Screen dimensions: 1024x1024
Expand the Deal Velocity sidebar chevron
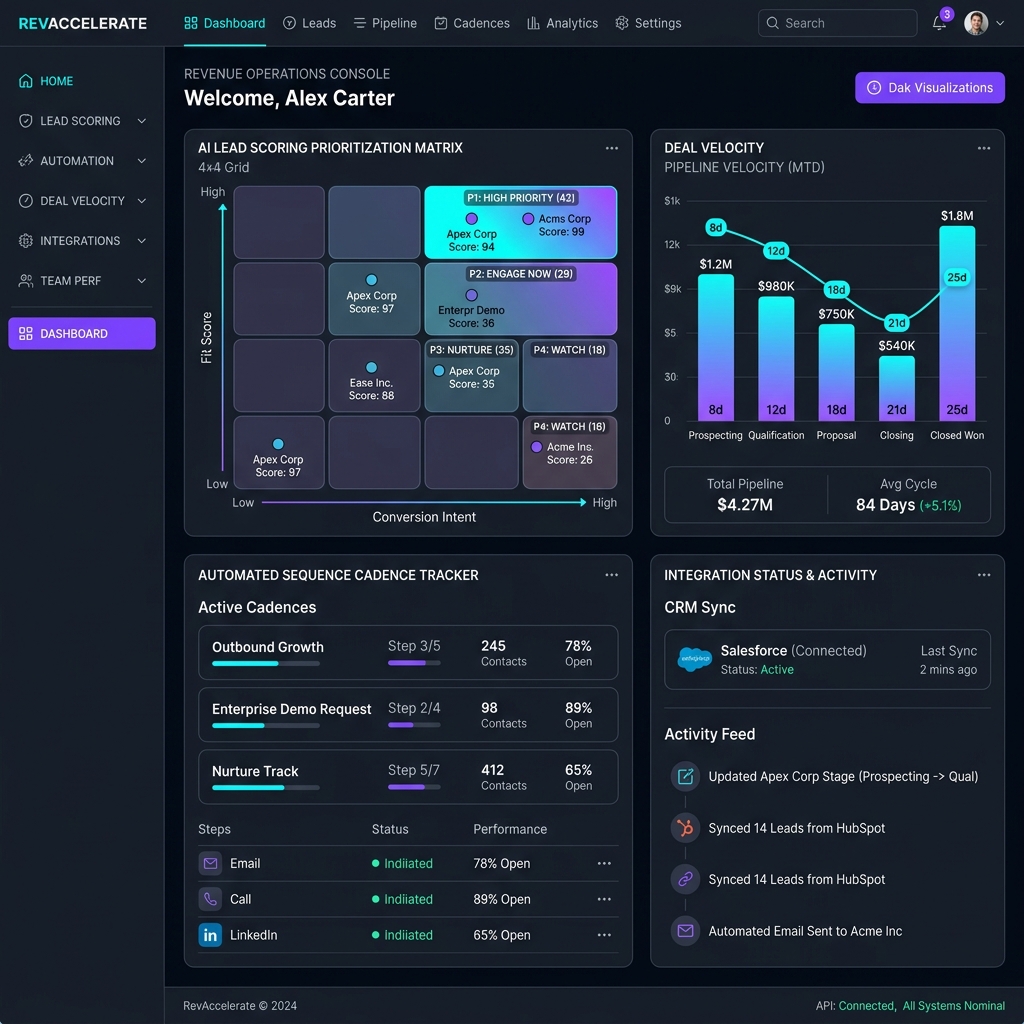pos(142,200)
